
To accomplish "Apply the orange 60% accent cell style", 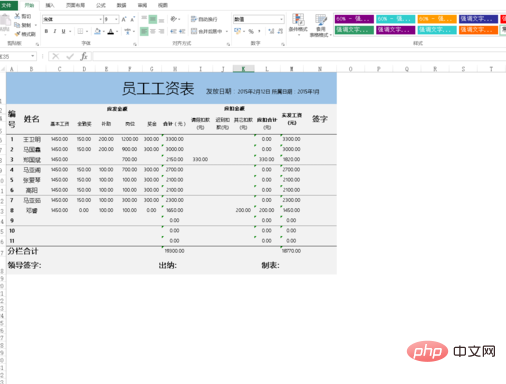I will tap(437, 19).
